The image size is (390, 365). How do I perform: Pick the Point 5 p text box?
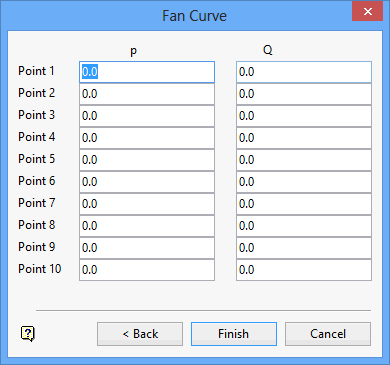pyautogui.click(x=147, y=160)
